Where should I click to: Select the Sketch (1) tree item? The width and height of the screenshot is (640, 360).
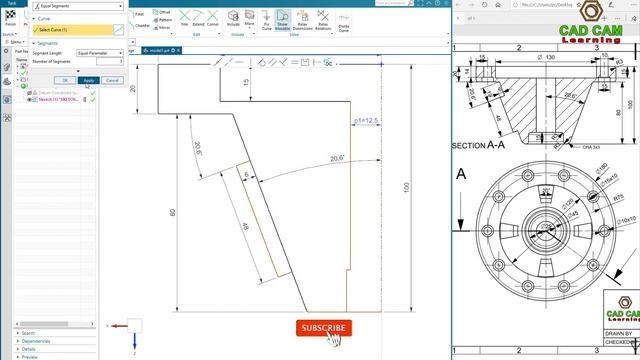(x=58, y=100)
